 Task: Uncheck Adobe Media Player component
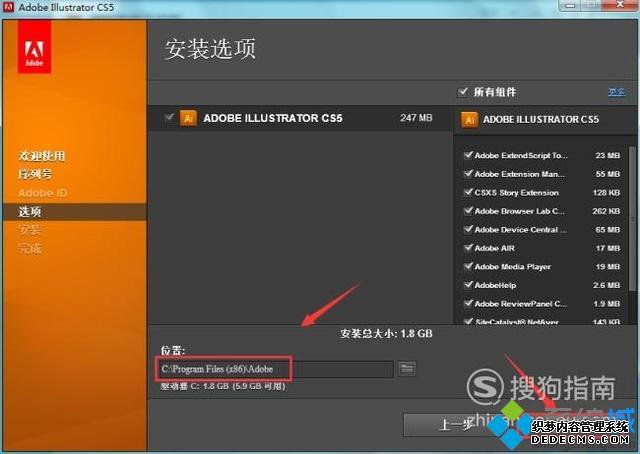[468, 266]
